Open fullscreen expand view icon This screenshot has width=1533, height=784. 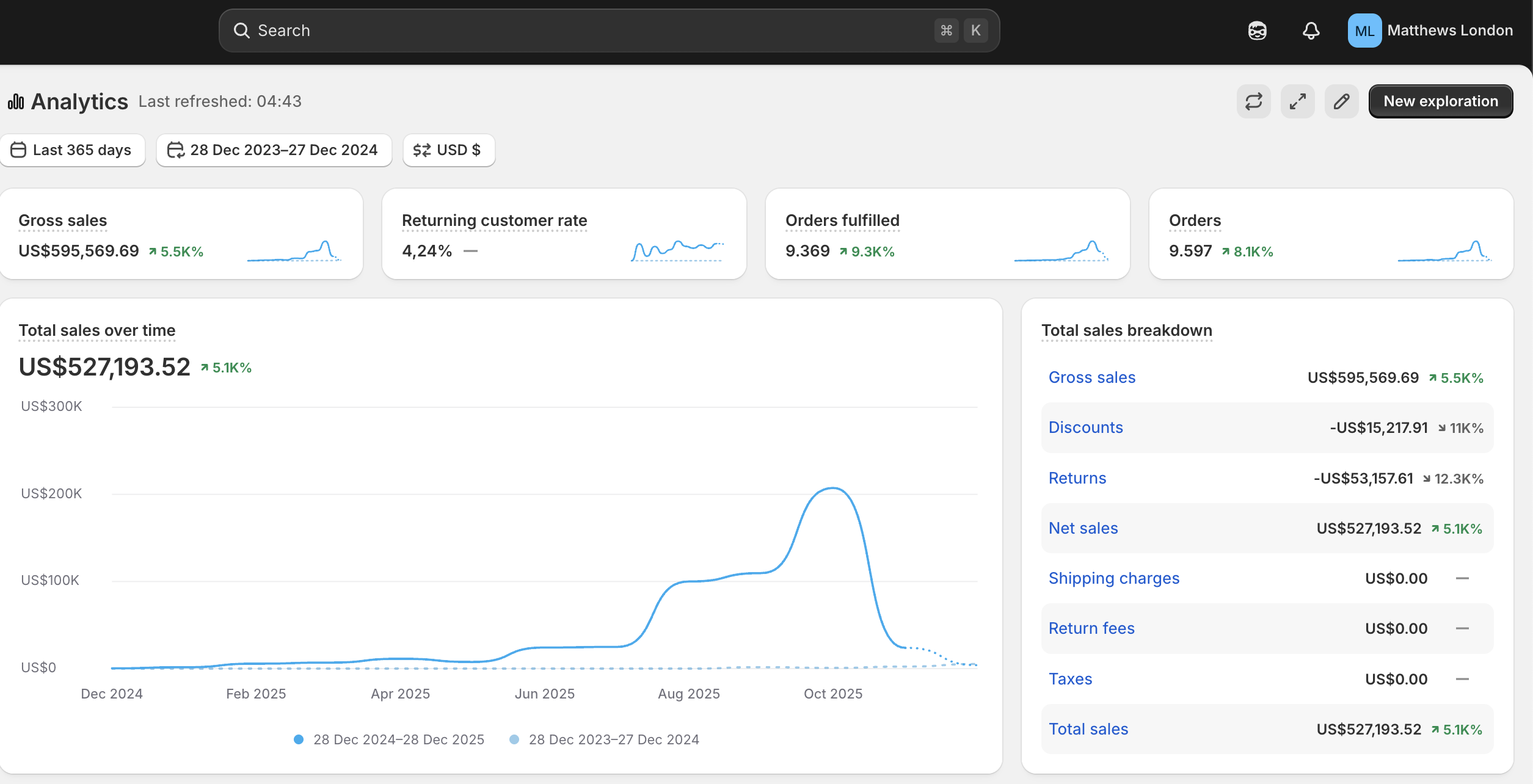1297,101
